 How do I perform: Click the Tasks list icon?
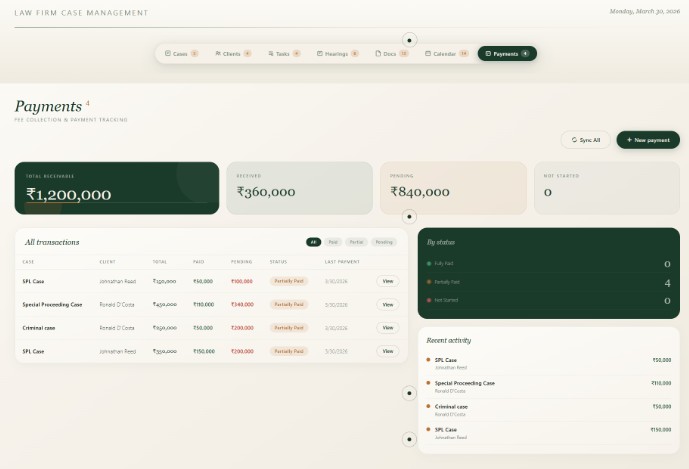tap(271, 53)
